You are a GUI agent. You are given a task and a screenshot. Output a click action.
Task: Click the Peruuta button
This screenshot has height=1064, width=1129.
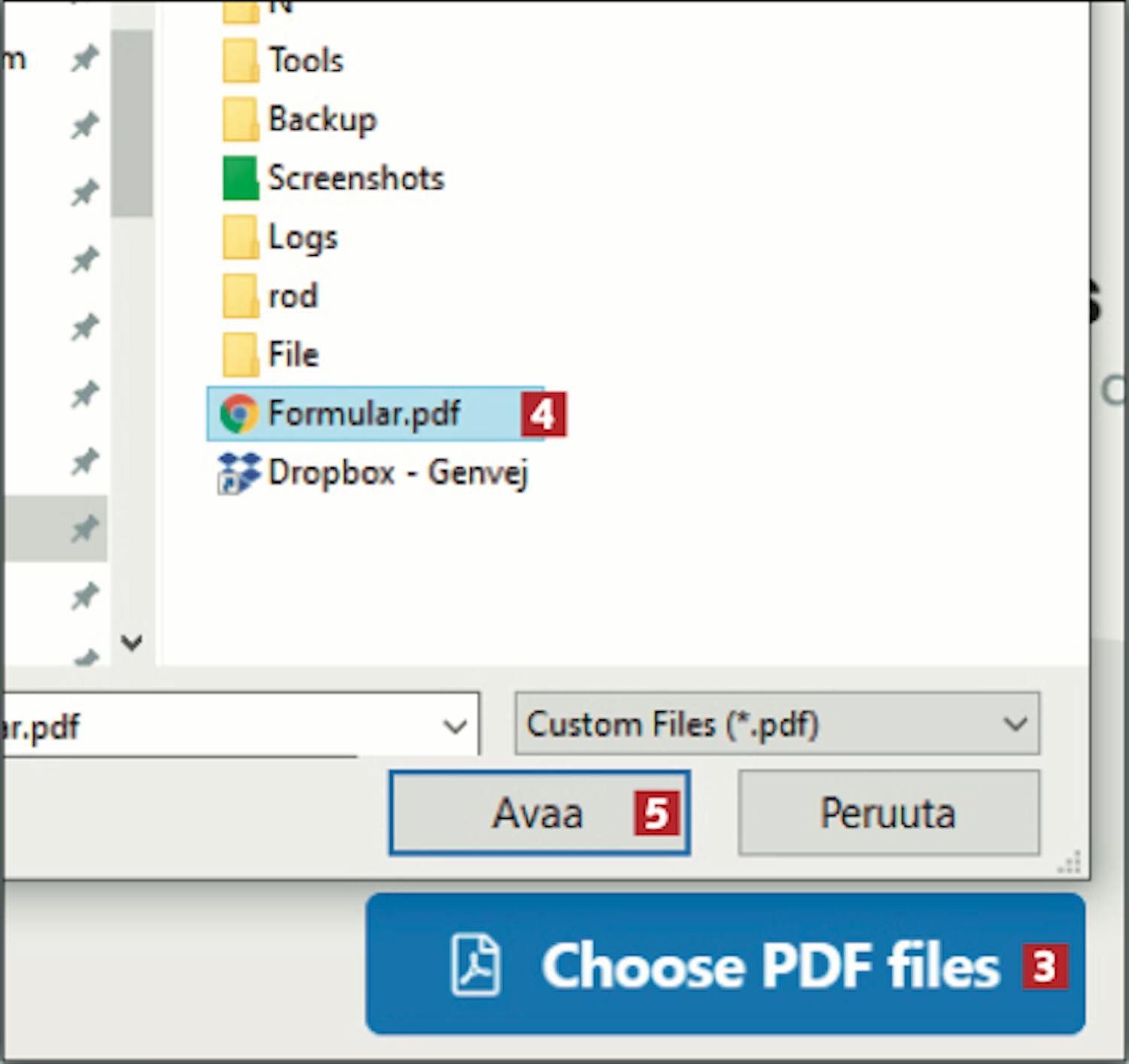(888, 813)
